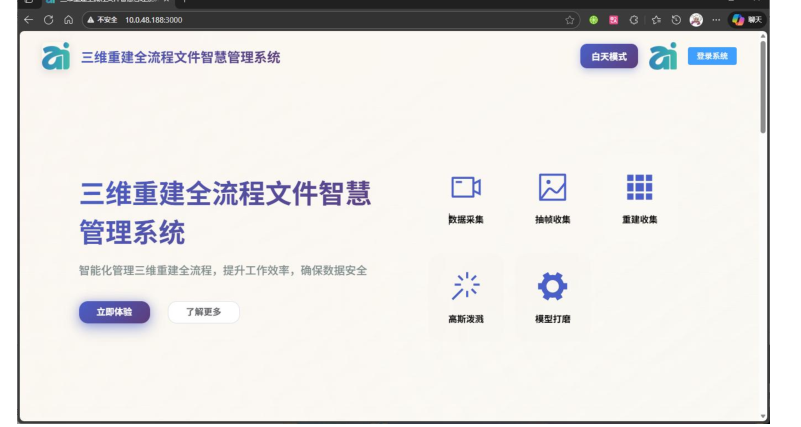Click the AI logo at top left
The height and width of the screenshot is (427, 801).
click(x=56, y=57)
